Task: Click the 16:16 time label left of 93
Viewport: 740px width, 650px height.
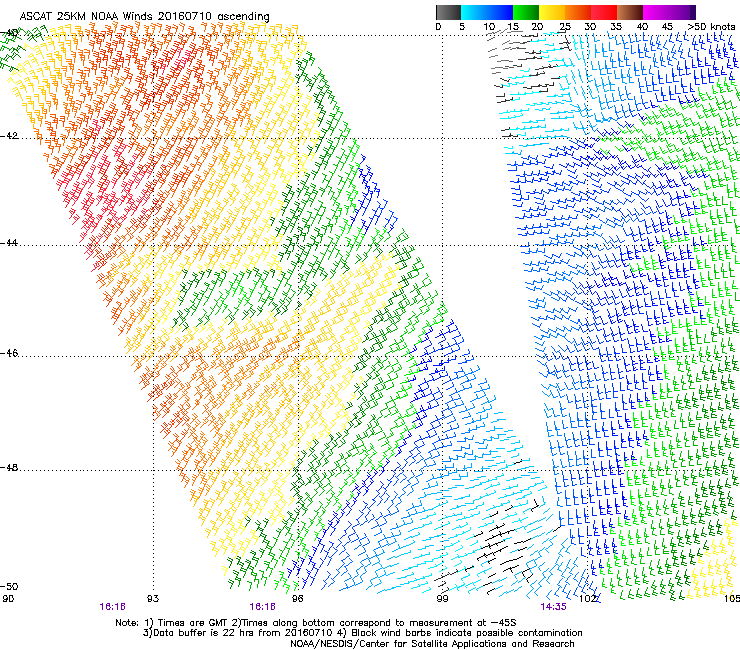Action: 112,607
